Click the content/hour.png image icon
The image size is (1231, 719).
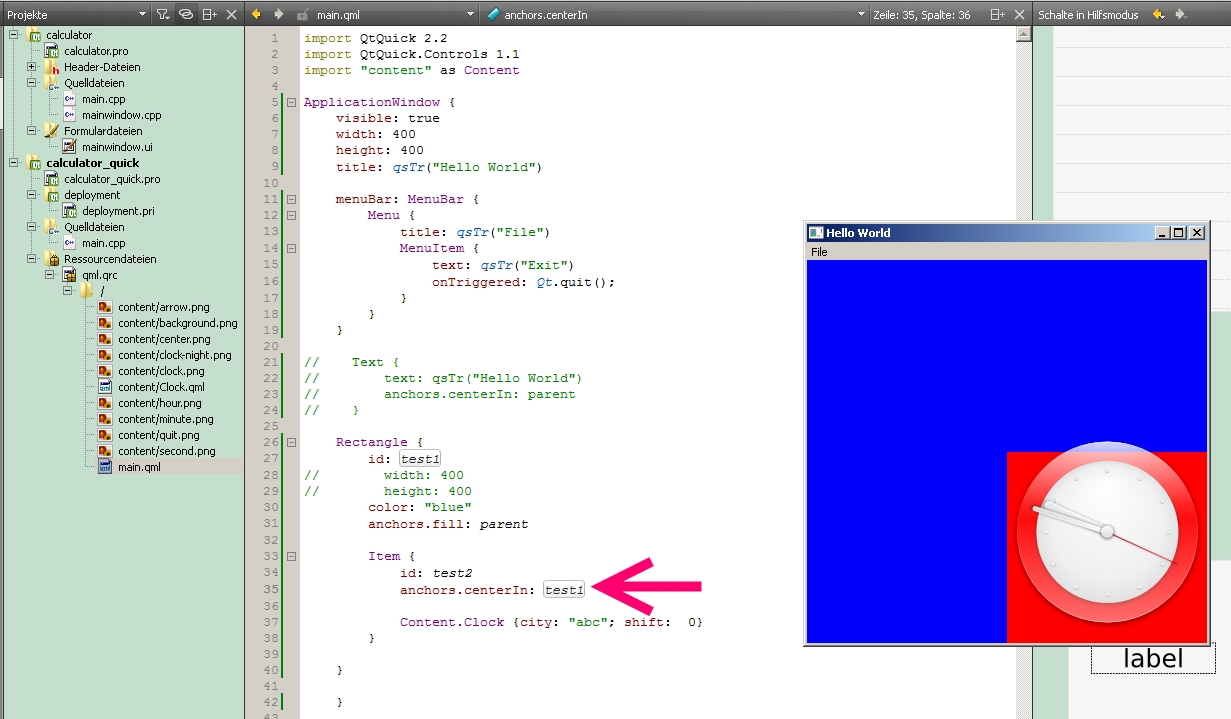click(105, 403)
